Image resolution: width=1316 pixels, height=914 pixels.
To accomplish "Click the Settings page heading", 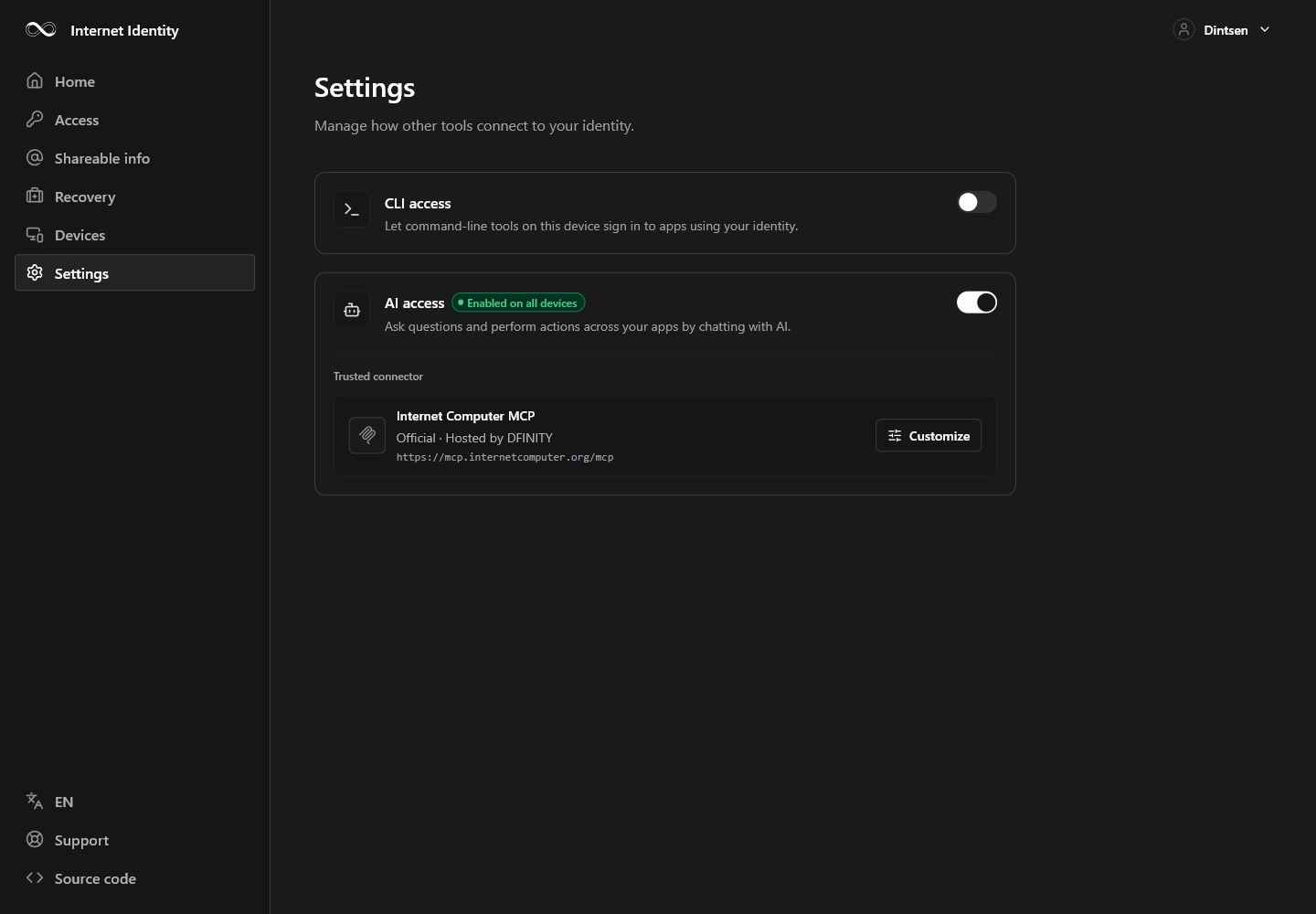I will click(365, 88).
